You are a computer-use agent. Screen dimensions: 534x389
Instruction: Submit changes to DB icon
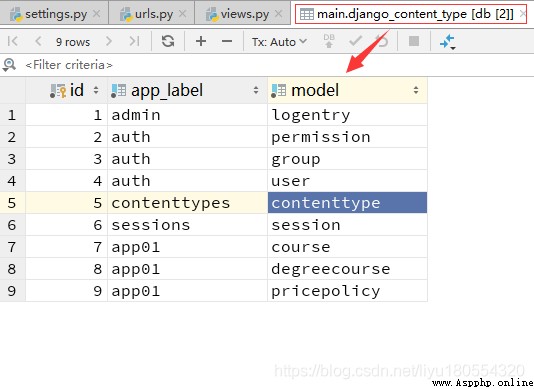pyautogui.click(x=329, y=41)
